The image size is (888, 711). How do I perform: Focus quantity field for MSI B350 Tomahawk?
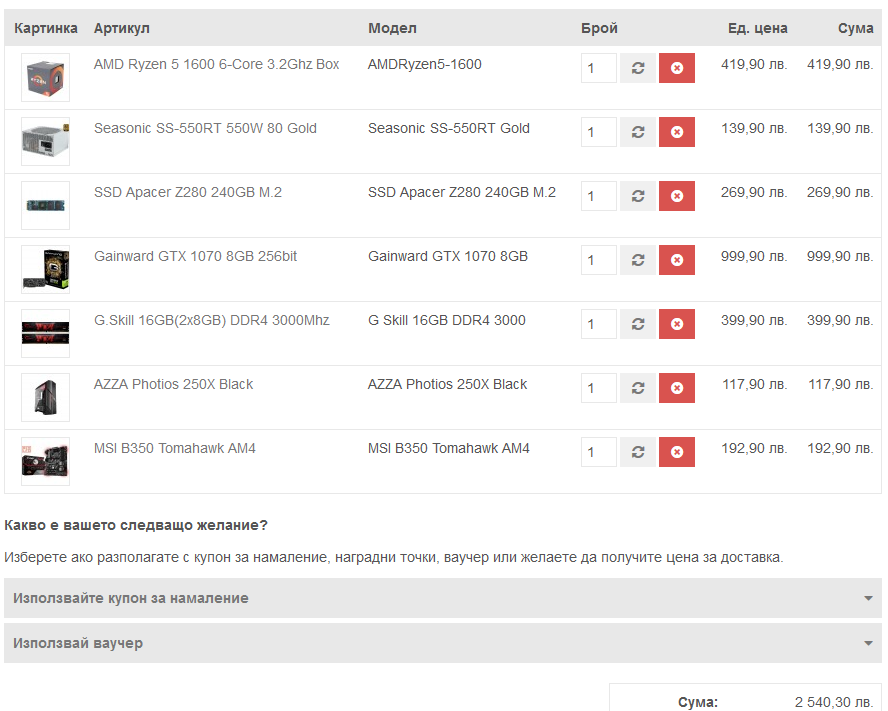tap(599, 452)
